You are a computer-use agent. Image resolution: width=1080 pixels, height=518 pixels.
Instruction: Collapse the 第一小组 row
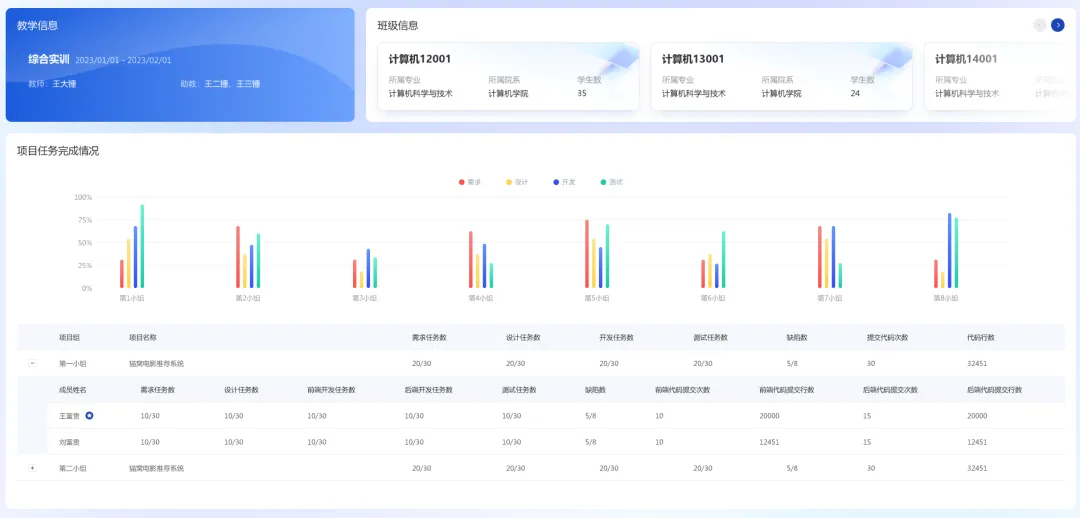tap(32, 364)
